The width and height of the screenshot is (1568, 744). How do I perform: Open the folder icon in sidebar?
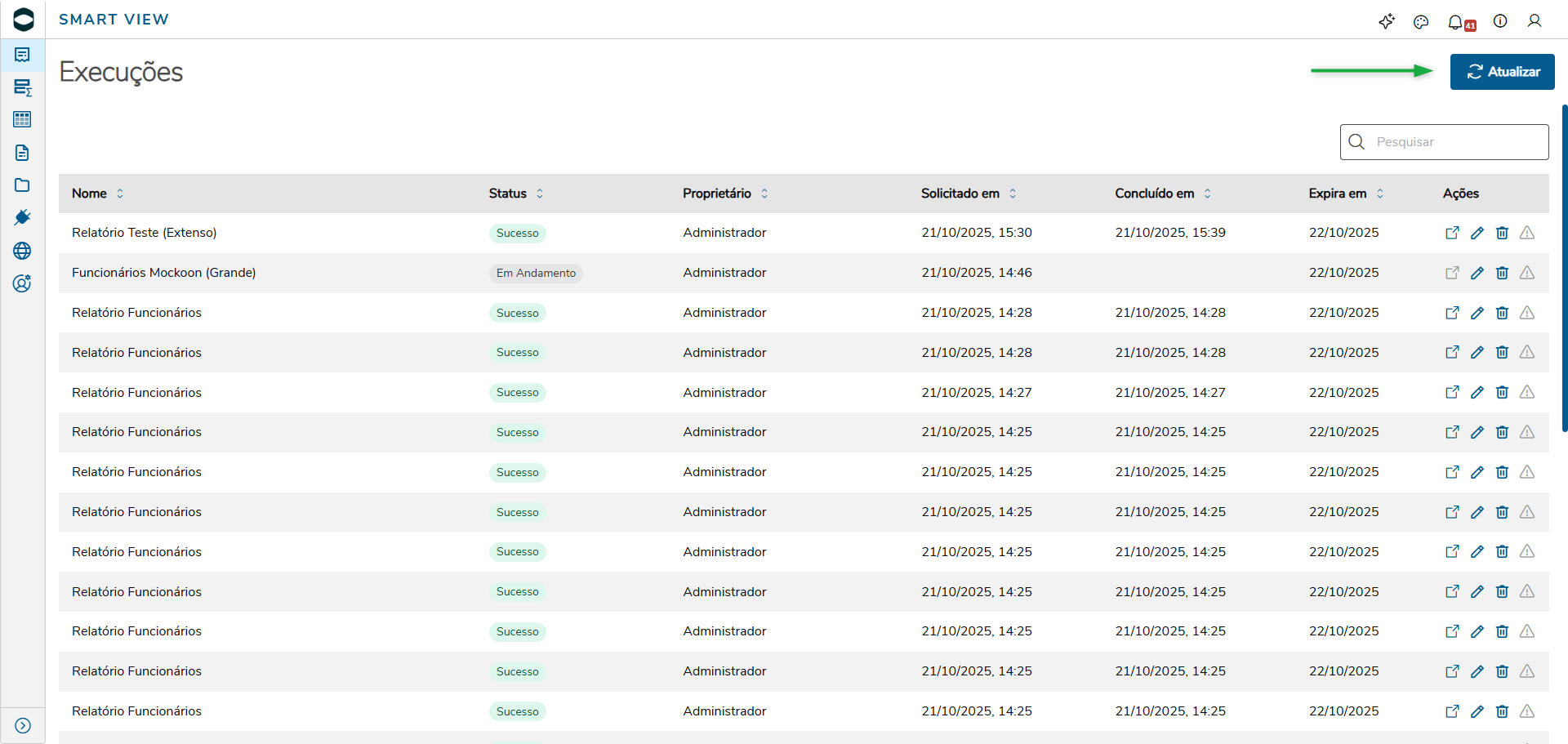(22, 185)
